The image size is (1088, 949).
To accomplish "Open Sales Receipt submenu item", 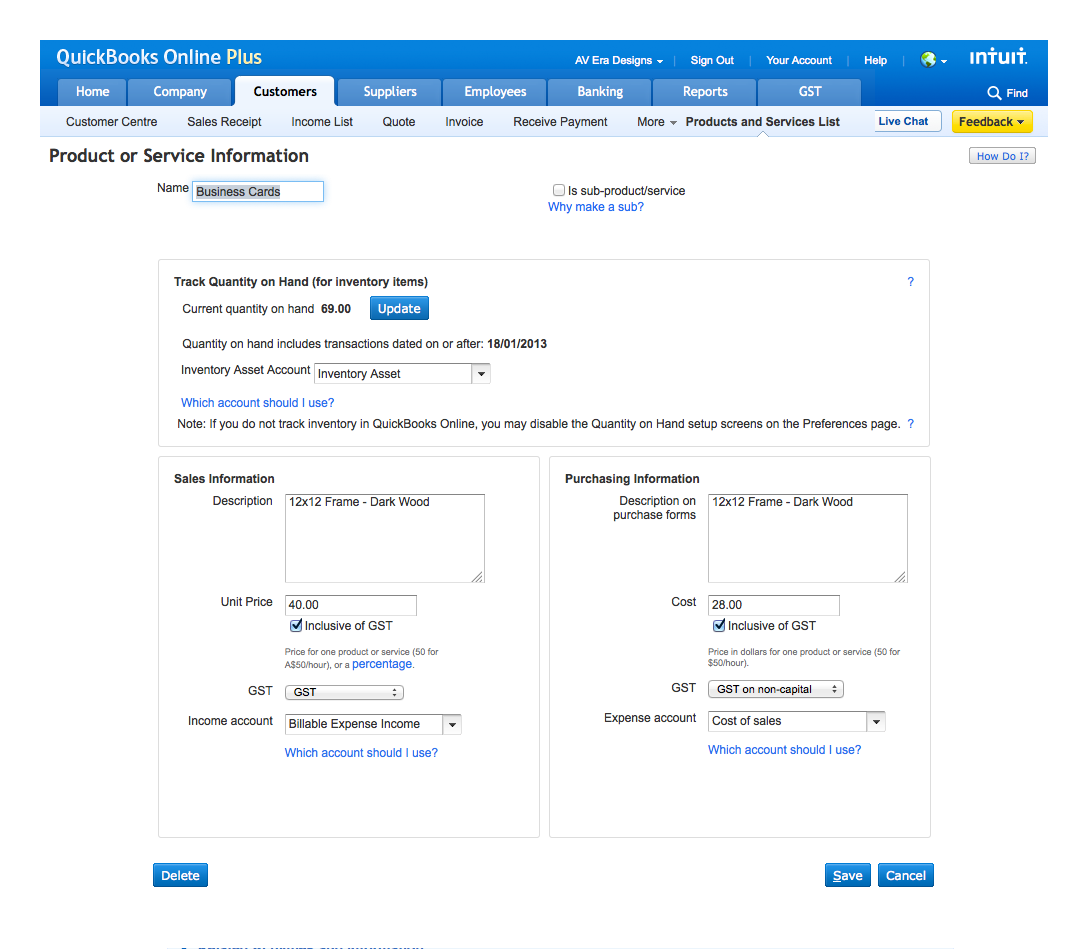I will tap(224, 122).
